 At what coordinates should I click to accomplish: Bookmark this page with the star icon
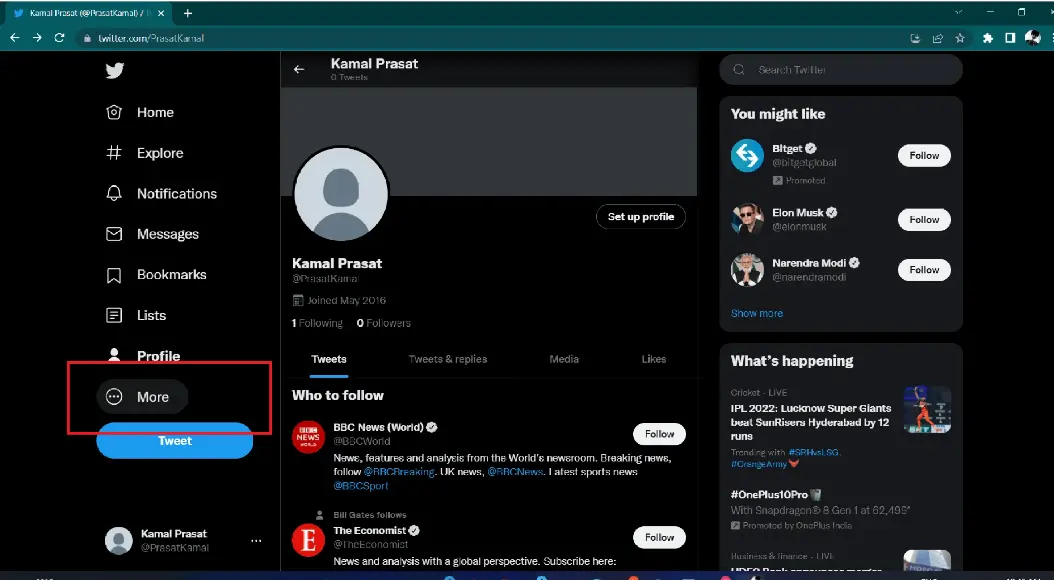pos(960,38)
